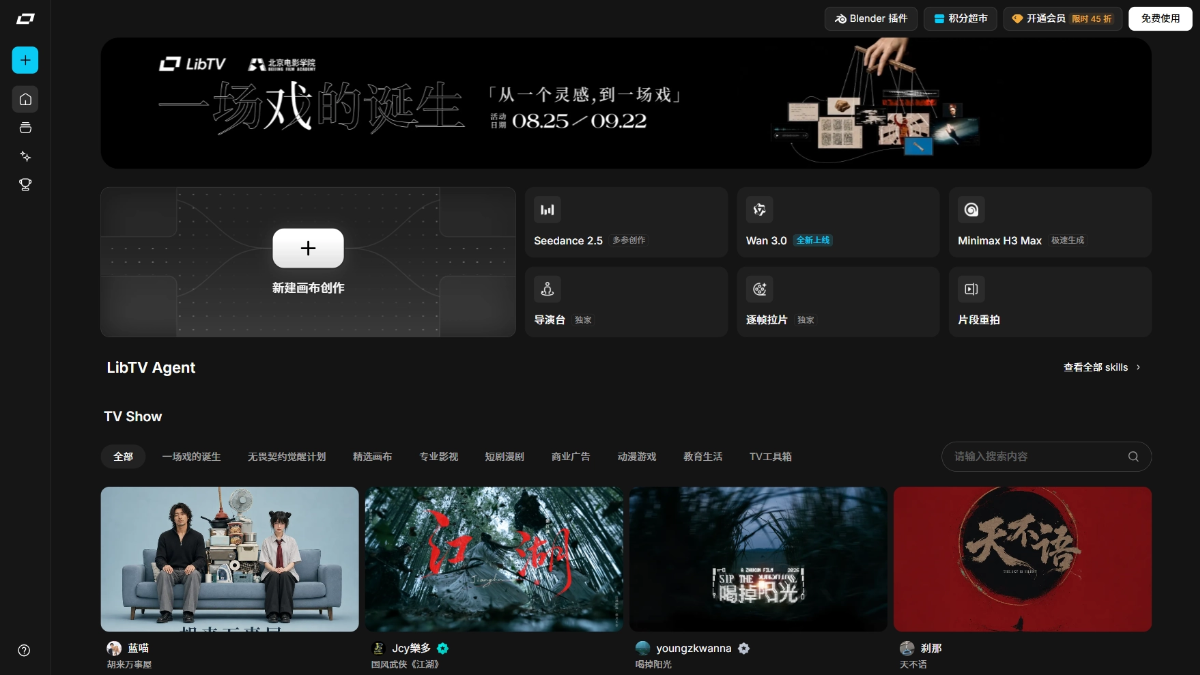The image size is (1200, 675).
Task: Click author name youngzkwanna
Action: (694, 648)
